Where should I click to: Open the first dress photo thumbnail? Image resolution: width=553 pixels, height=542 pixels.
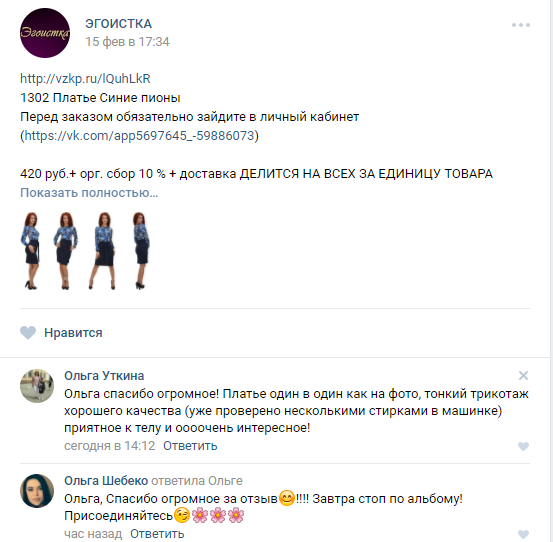point(31,251)
